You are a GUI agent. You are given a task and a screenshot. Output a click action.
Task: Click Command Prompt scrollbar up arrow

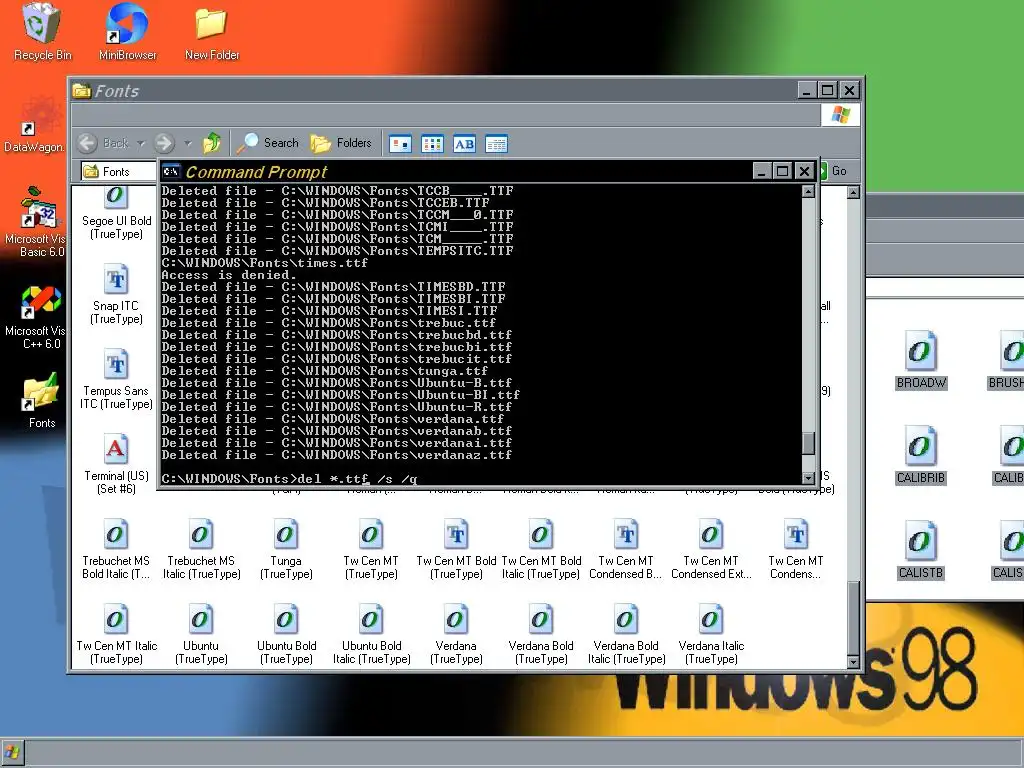(x=808, y=191)
